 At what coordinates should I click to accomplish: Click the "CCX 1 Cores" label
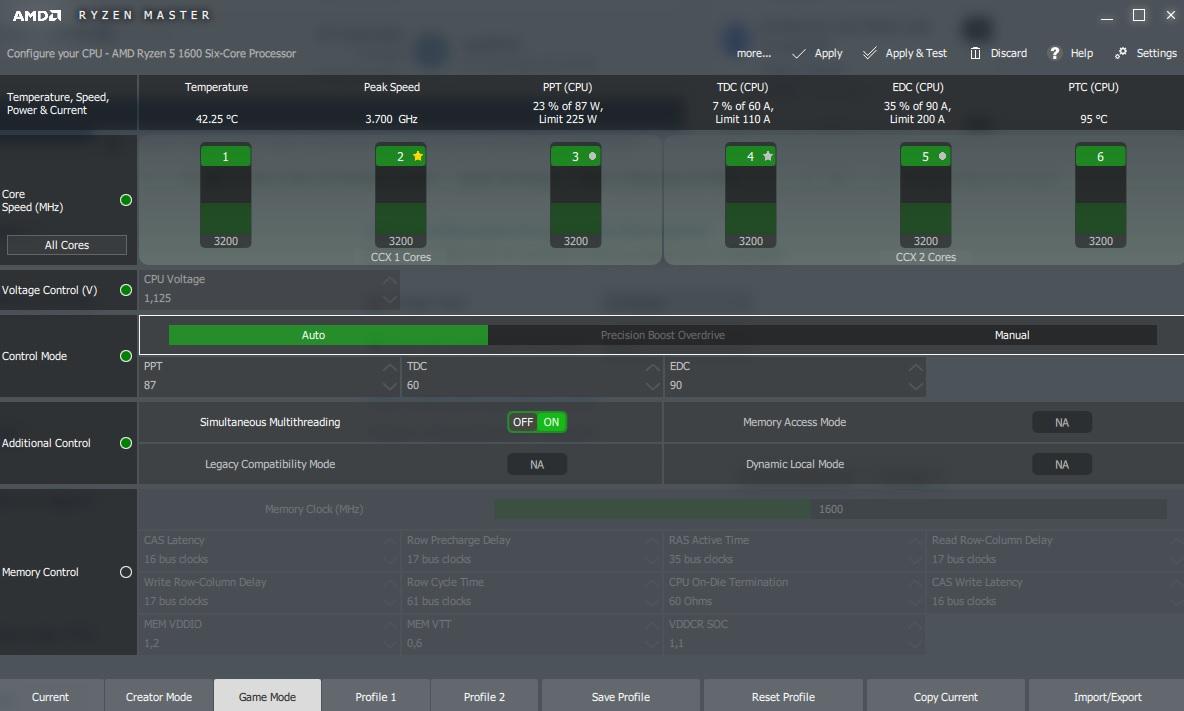(x=400, y=257)
